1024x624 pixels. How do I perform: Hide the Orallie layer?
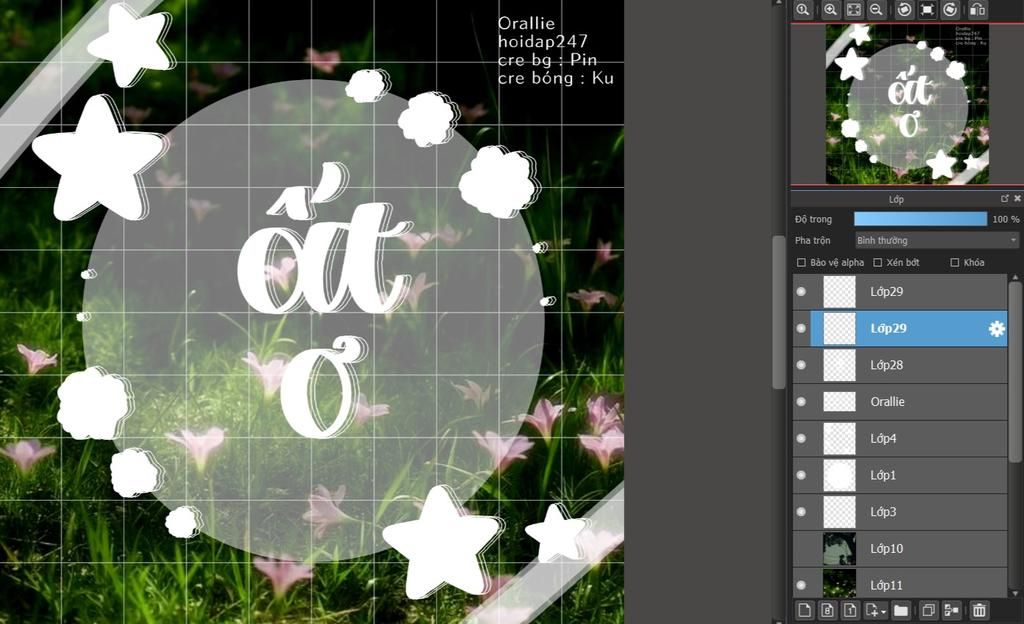click(x=801, y=401)
